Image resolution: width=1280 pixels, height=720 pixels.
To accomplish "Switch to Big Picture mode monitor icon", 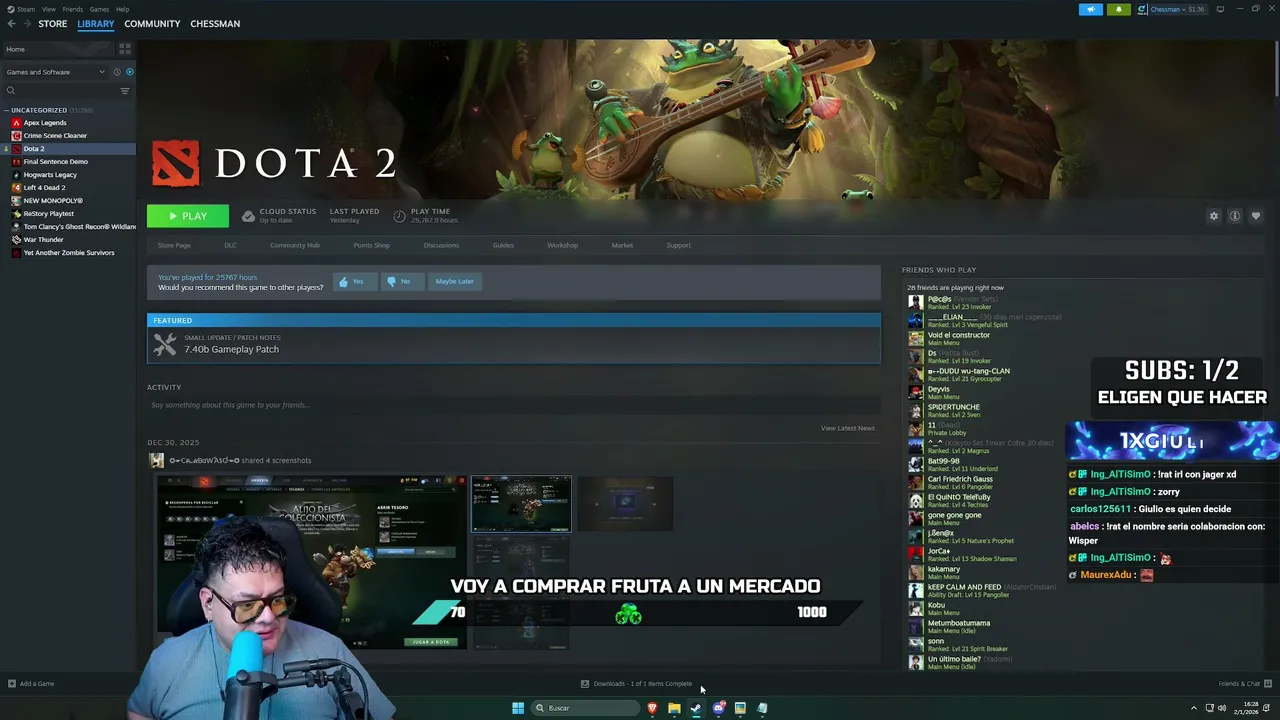I will pos(1220,9).
